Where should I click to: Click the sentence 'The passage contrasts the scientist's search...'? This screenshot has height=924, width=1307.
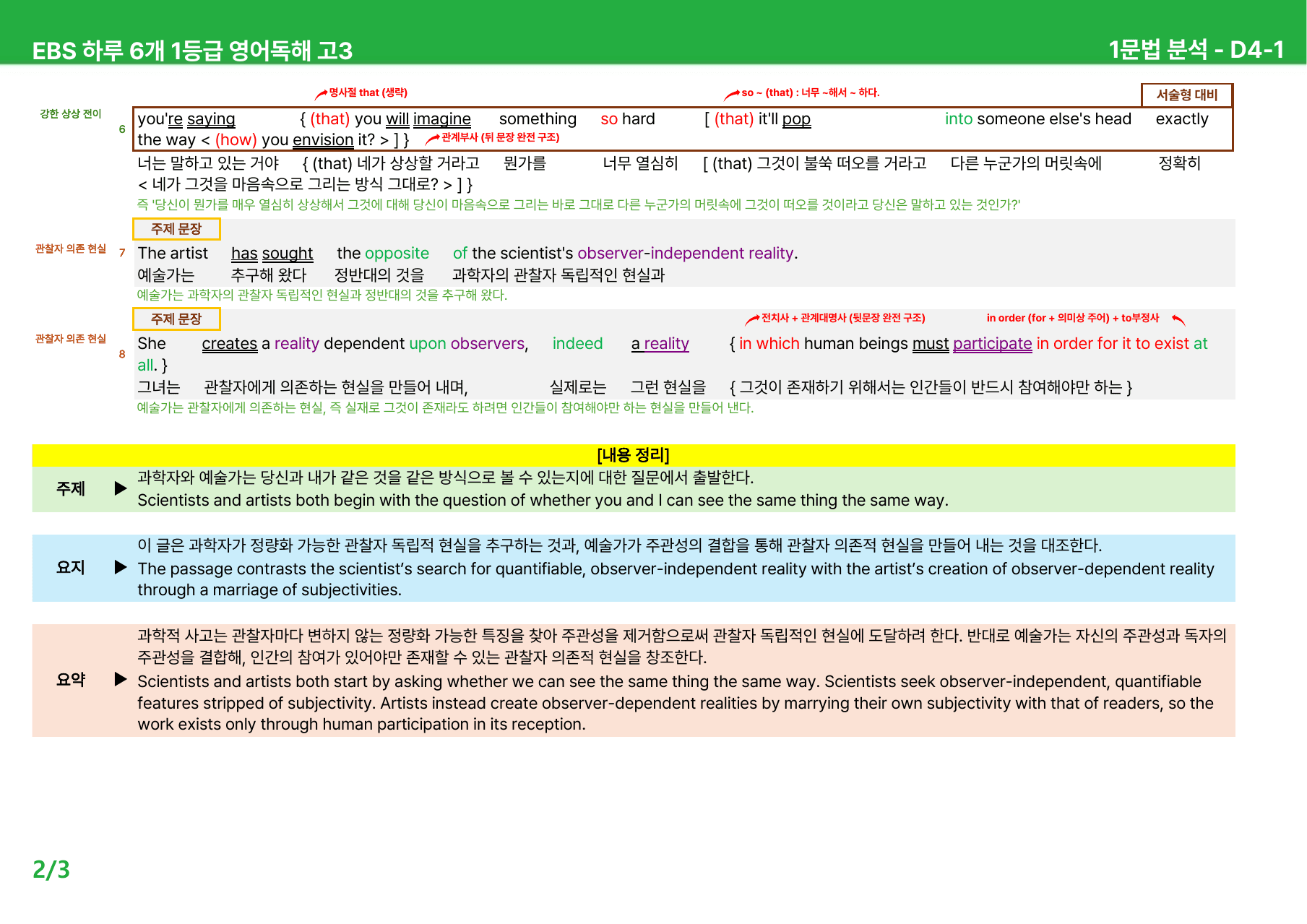(676, 579)
